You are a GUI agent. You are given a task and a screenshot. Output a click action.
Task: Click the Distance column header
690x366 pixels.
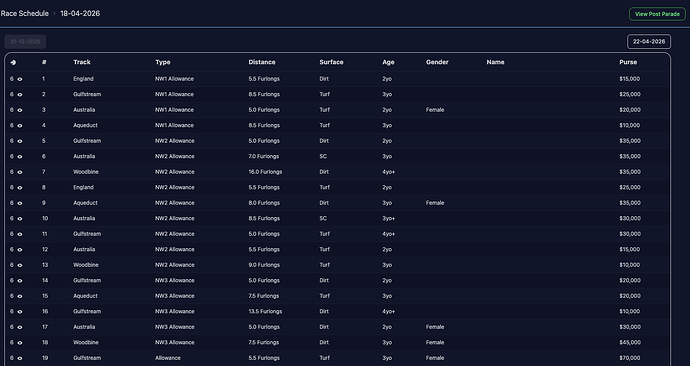(262, 62)
